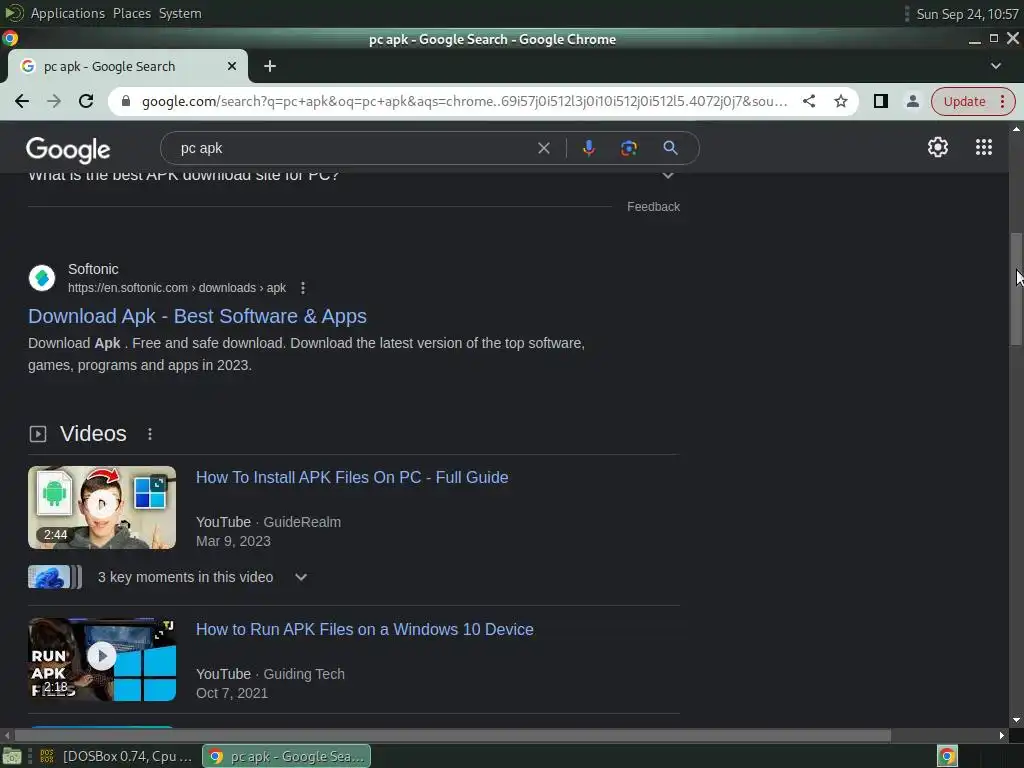
Task: Submit search with magnifier icon
Action: (x=670, y=148)
